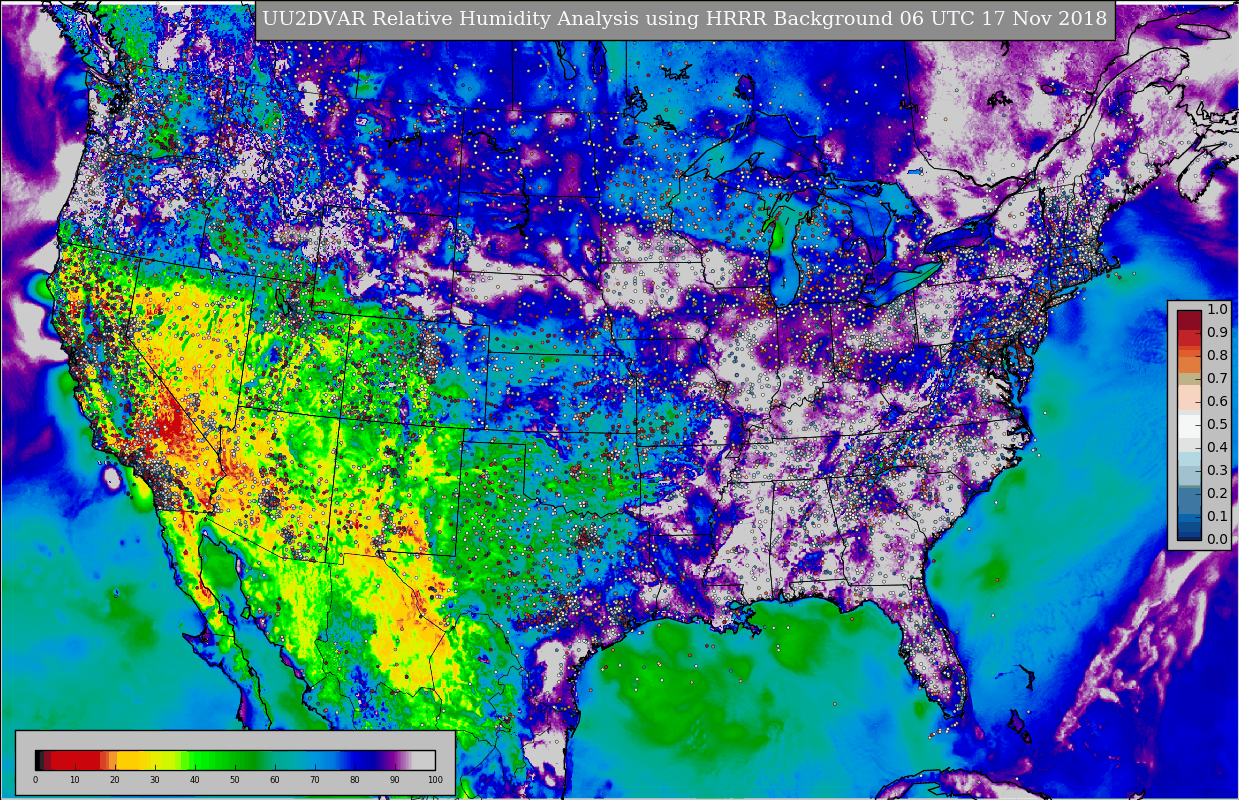Click the 0.2 label on the right colorbar
1239x800 pixels.
1217,493
